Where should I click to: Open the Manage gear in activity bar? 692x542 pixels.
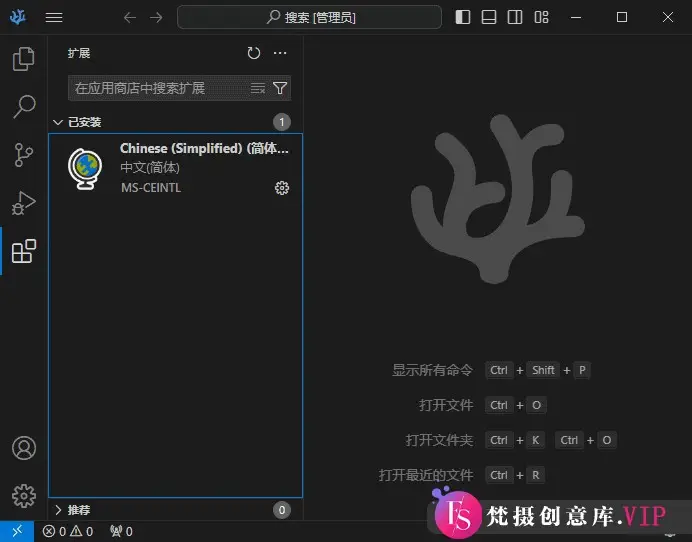(24, 496)
